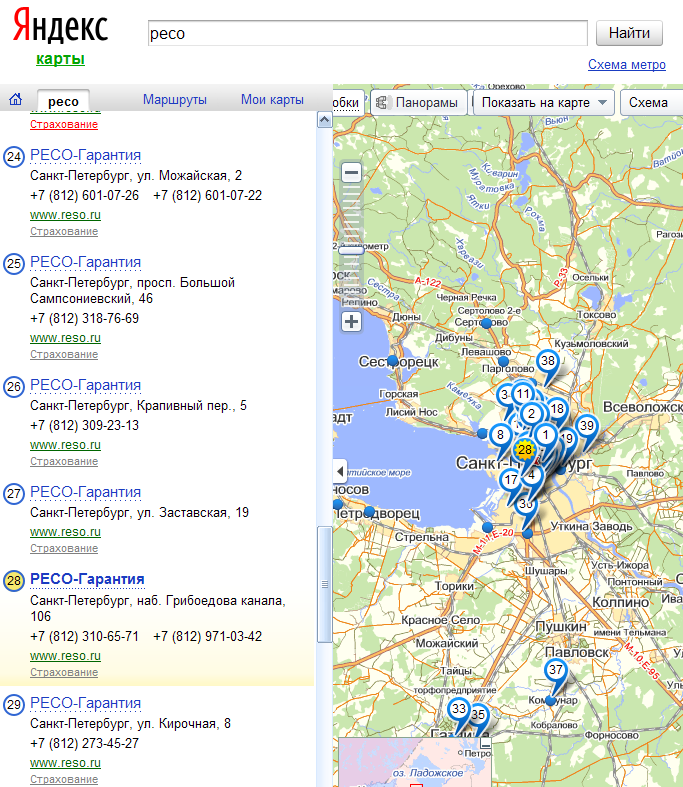
Task: Click map marker 4
Action: [531, 475]
